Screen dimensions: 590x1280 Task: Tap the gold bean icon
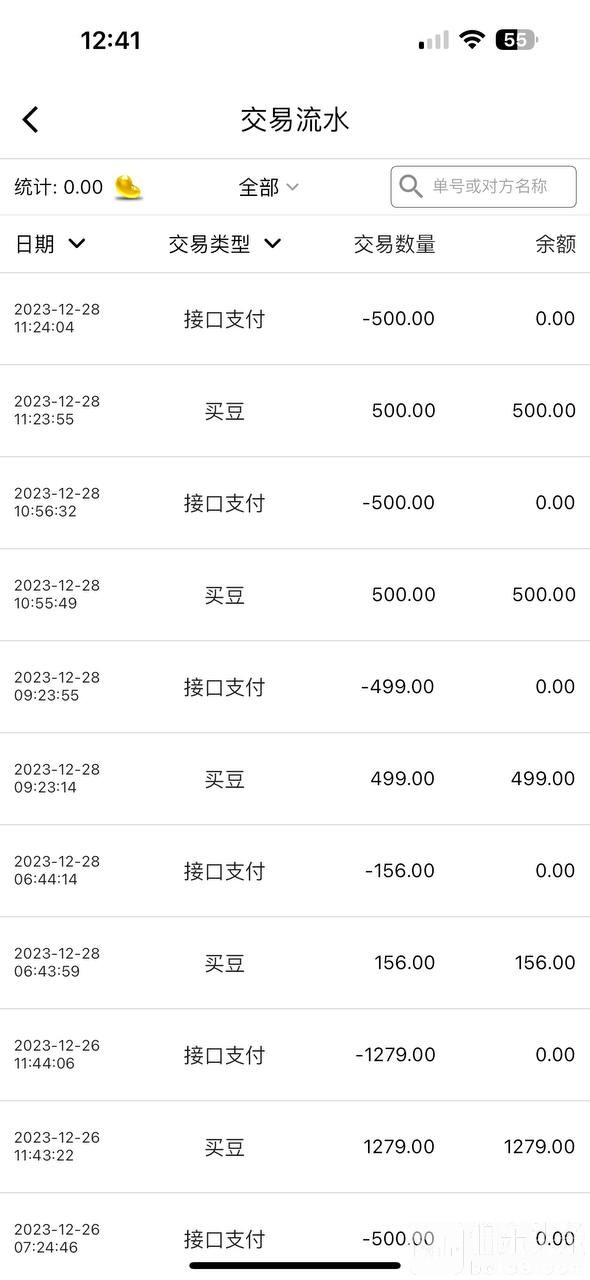128,186
